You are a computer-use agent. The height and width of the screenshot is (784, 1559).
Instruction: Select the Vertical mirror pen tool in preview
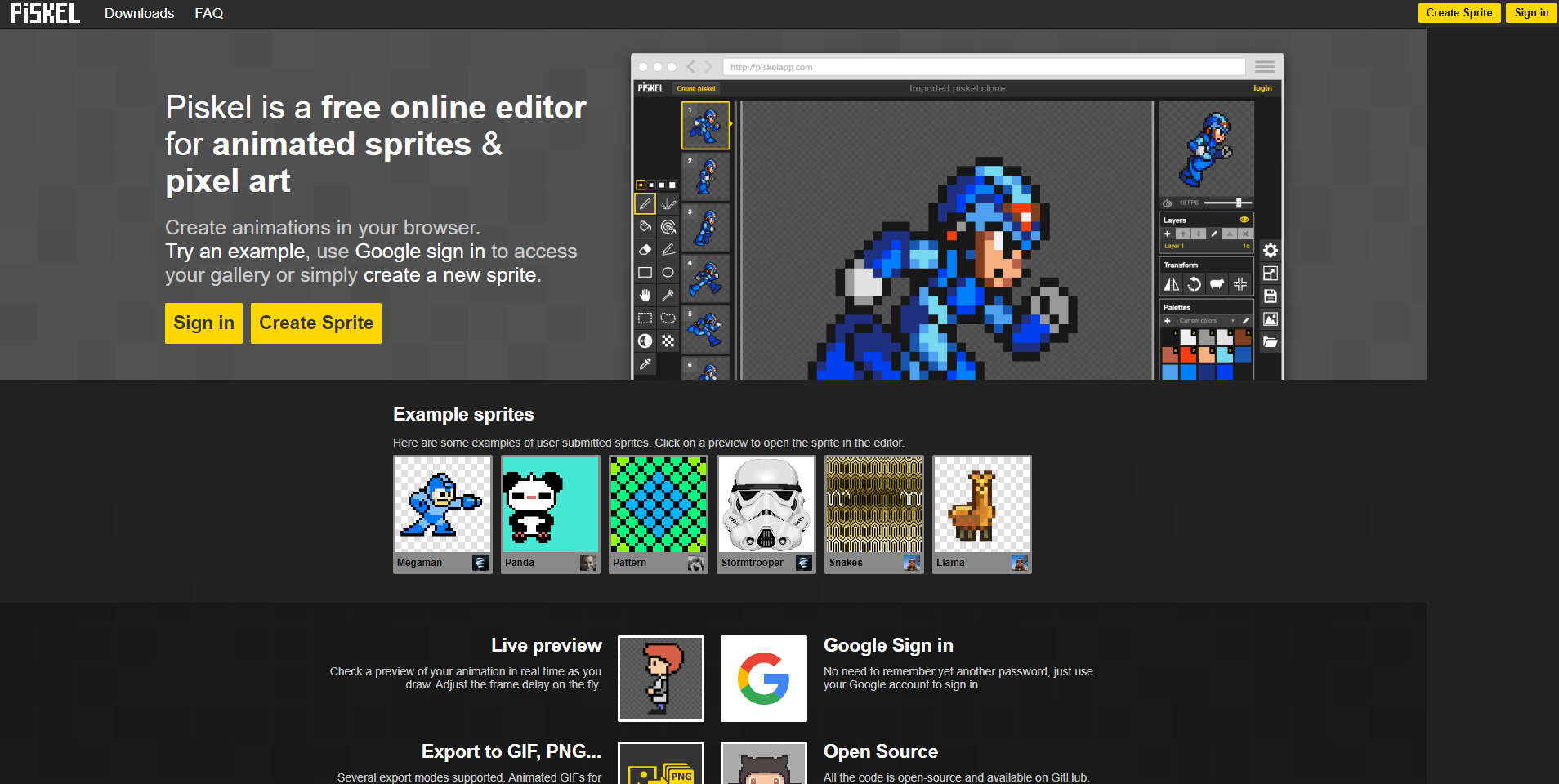point(668,204)
